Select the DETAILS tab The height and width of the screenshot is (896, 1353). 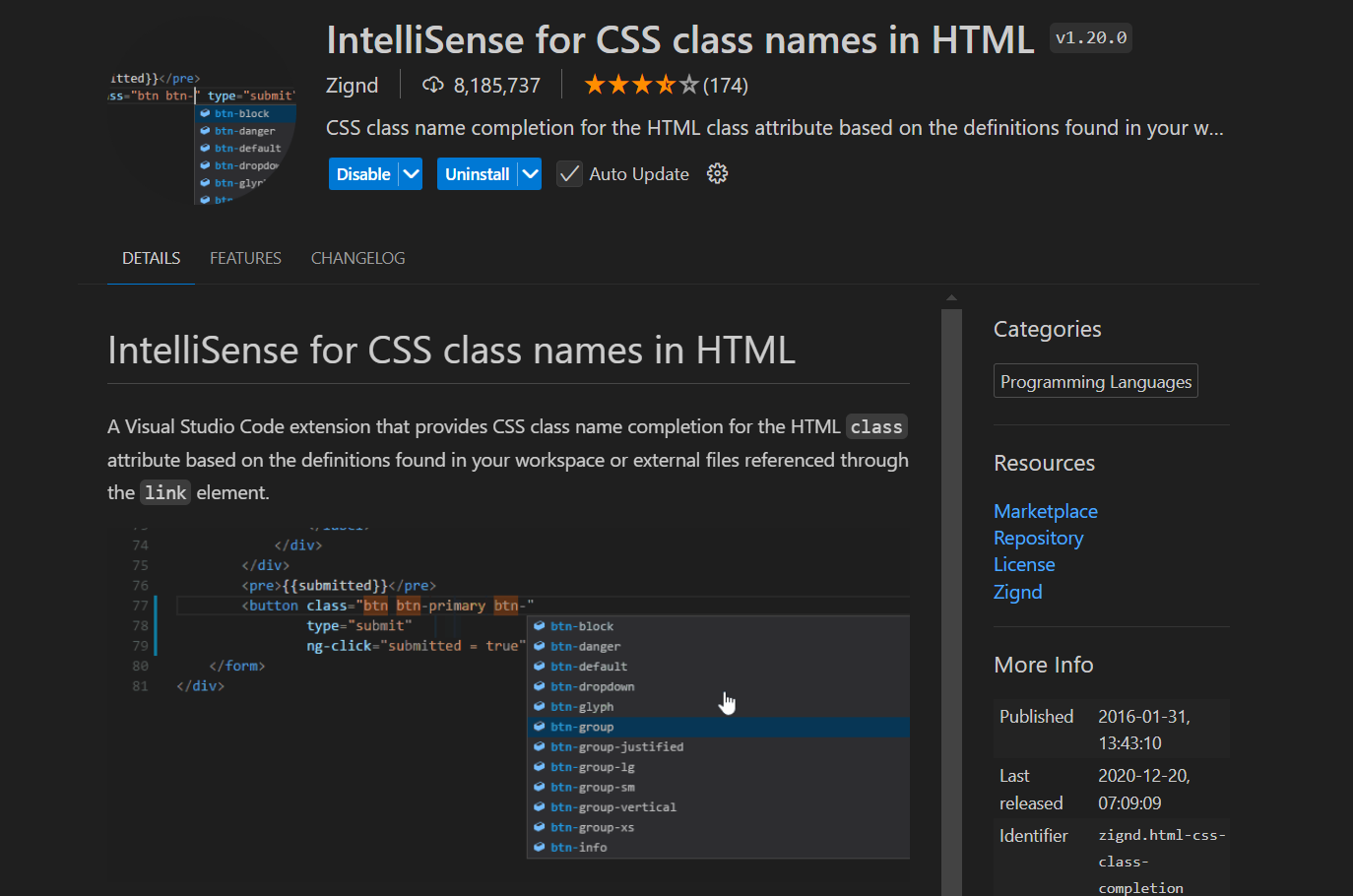[x=151, y=258]
